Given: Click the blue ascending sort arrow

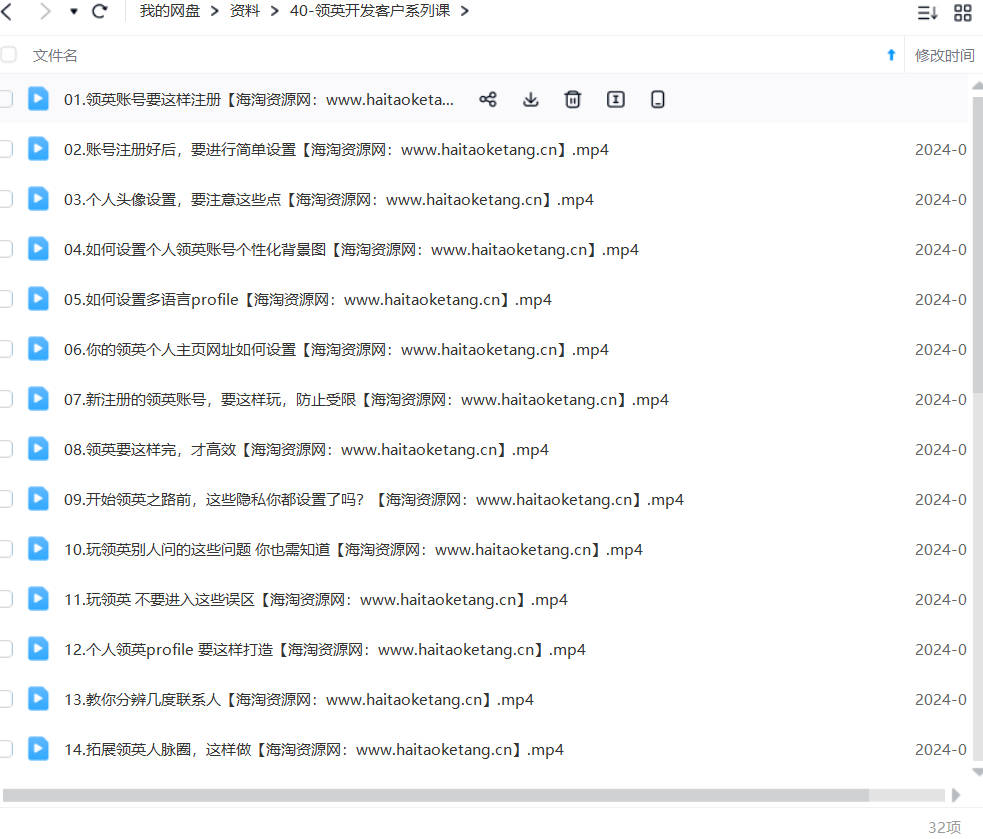Looking at the screenshot, I should 891,55.
